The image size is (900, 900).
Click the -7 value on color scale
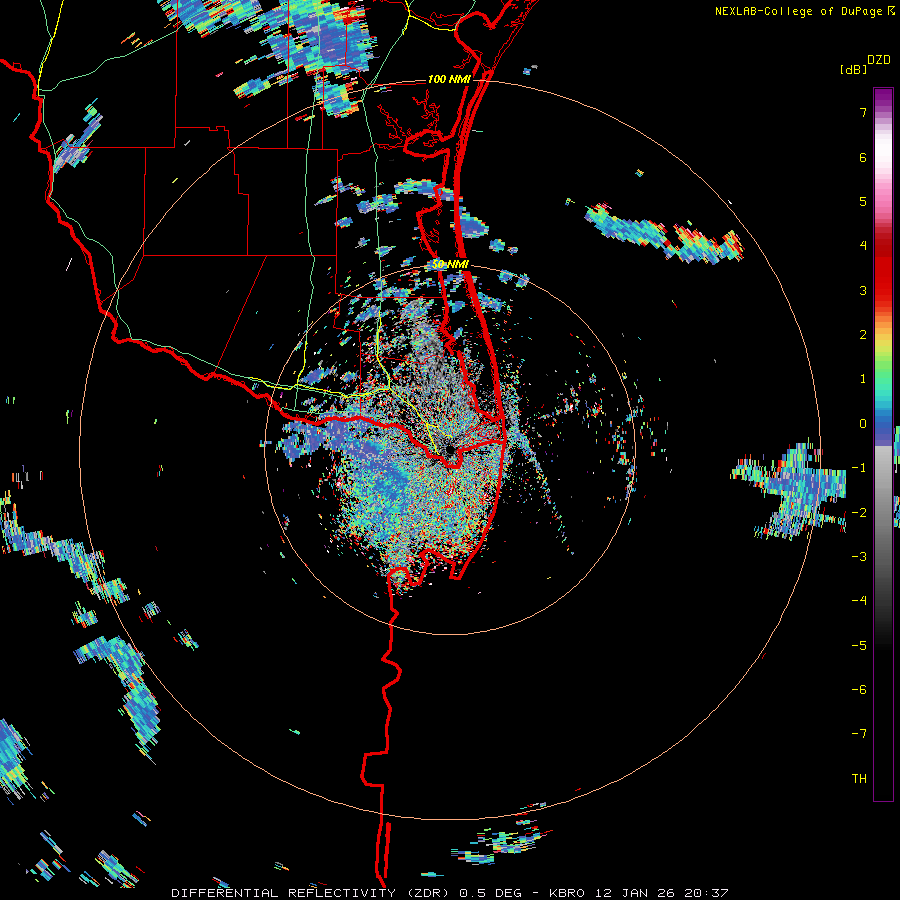(x=859, y=734)
